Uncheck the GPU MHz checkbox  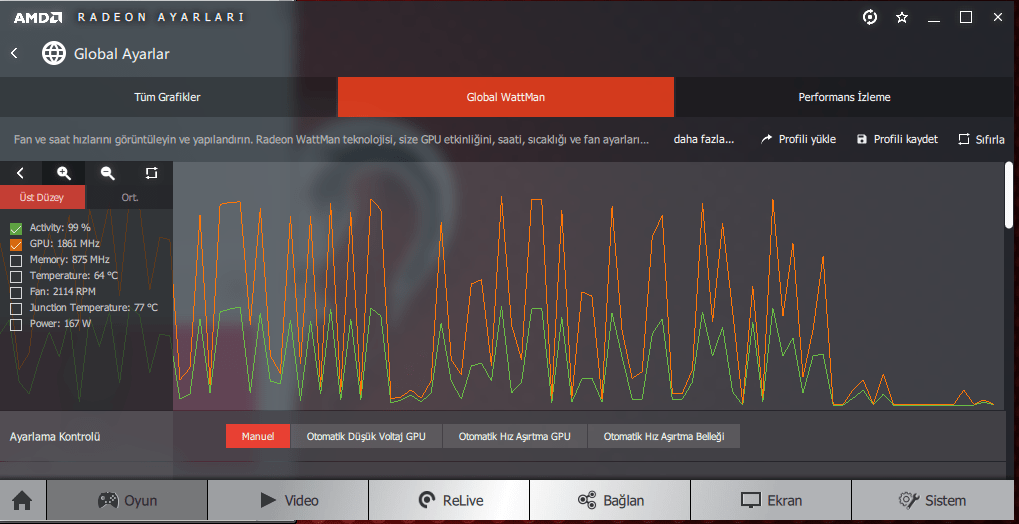click(x=16, y=245)
